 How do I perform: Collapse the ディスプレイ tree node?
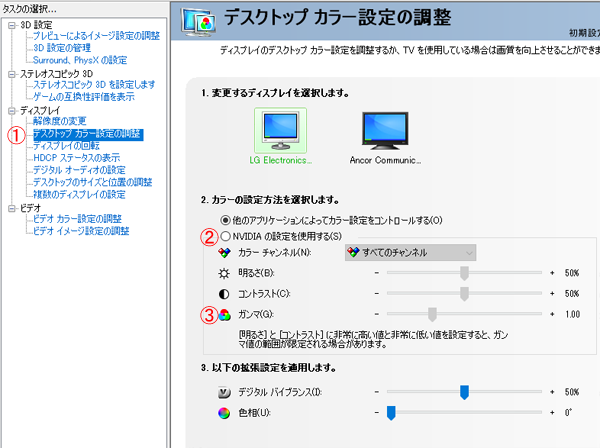coord(12,111)
